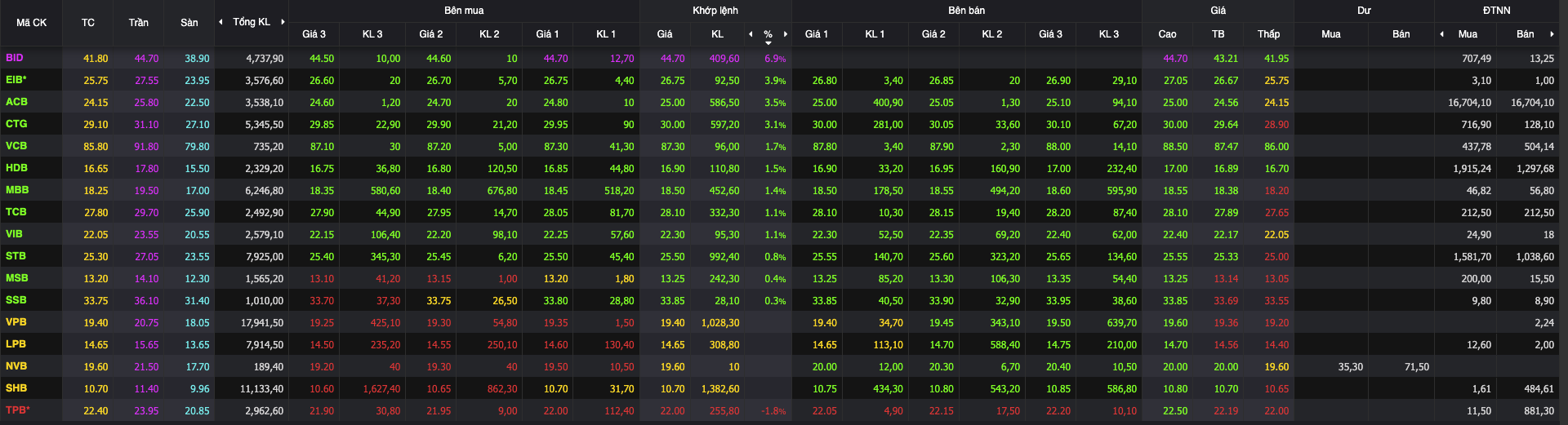
Task: Select the red TPB* ticker
Action: [x=17, y=410]
